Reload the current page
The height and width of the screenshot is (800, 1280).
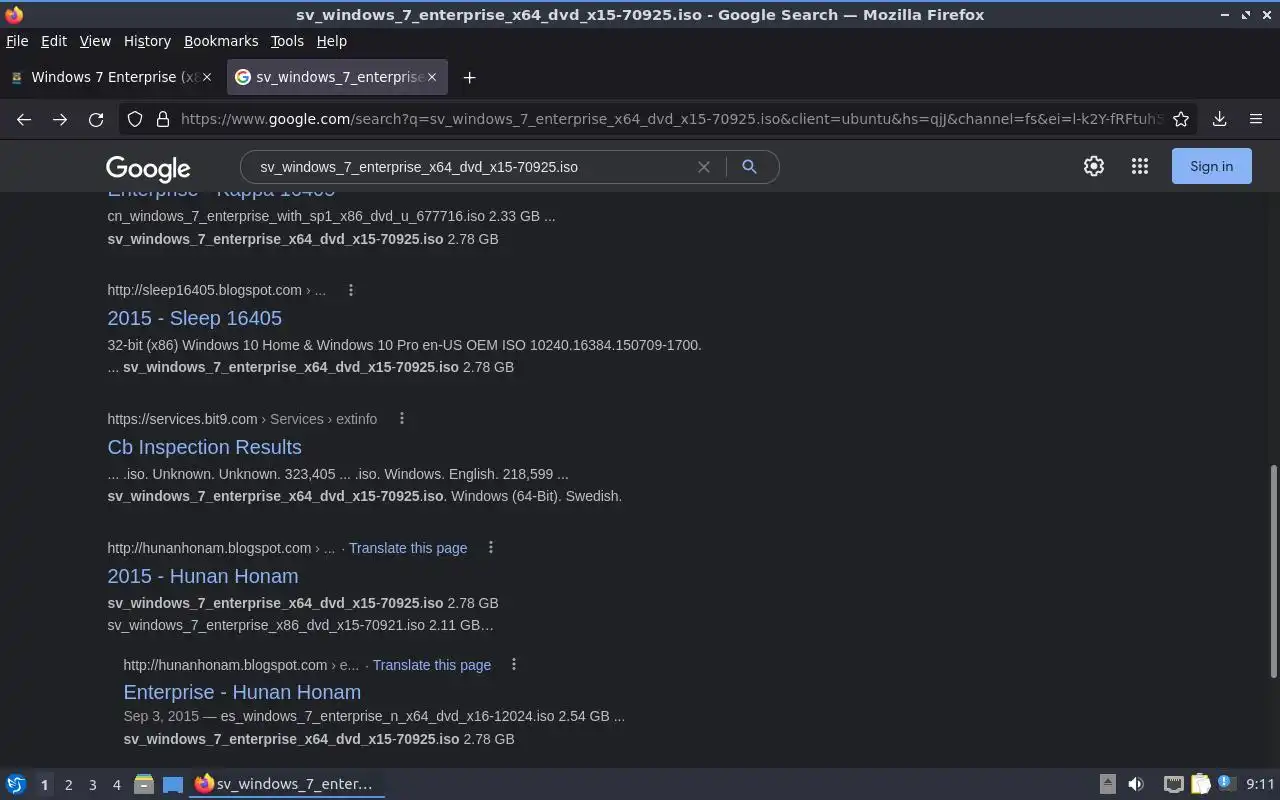coord(96,119)
